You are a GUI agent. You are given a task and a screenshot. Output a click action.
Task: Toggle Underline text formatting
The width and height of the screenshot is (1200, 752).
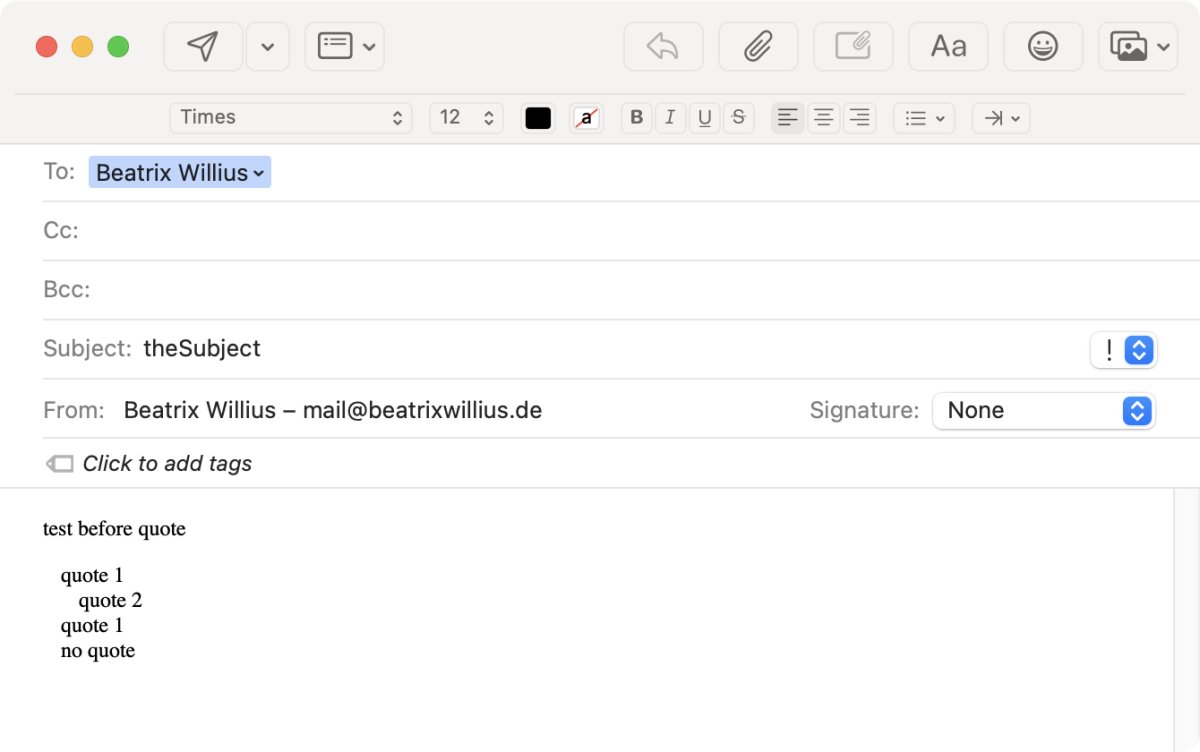click(x=704, y=118)
